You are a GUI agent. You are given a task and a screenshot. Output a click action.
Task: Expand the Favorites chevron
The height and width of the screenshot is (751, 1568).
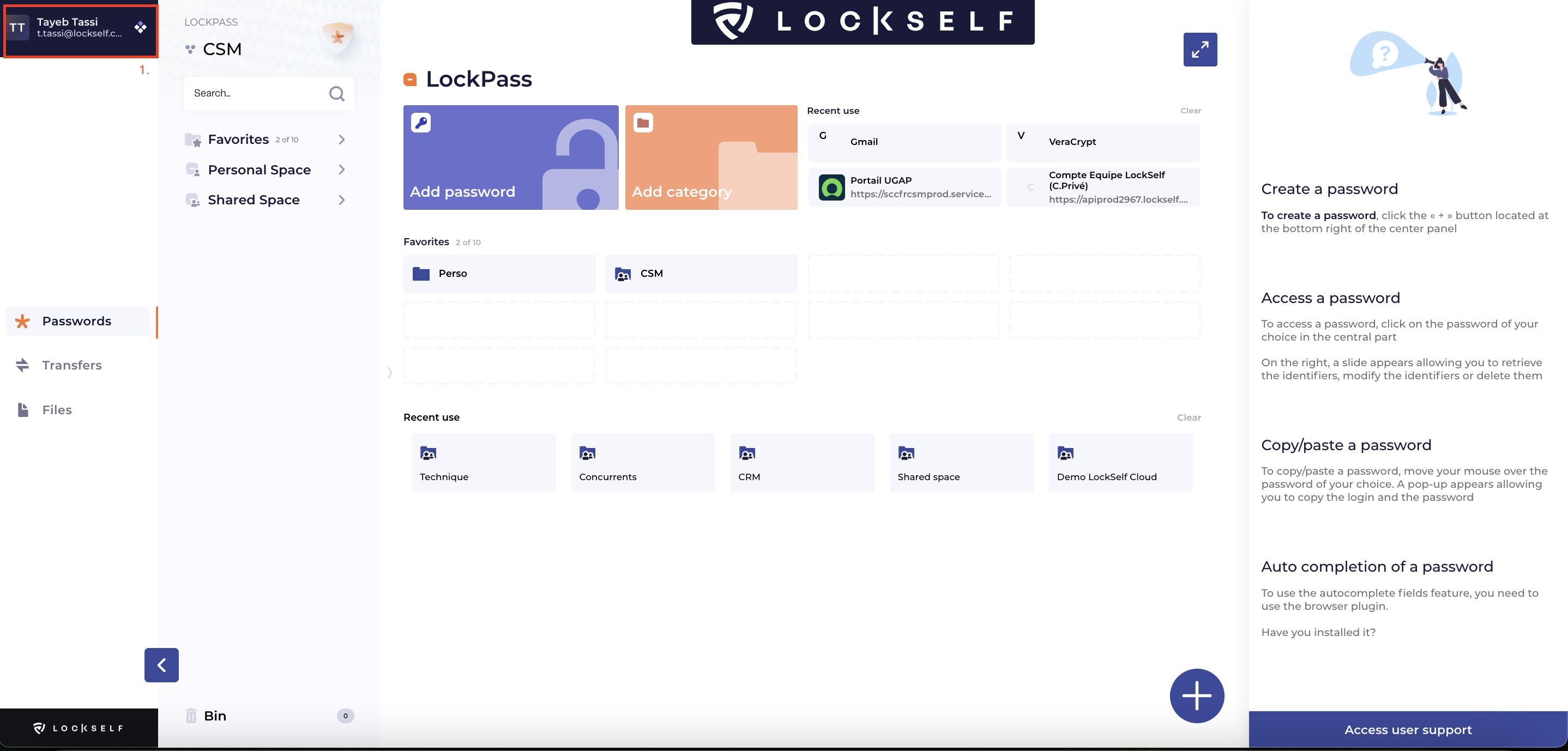click(341, 140)
